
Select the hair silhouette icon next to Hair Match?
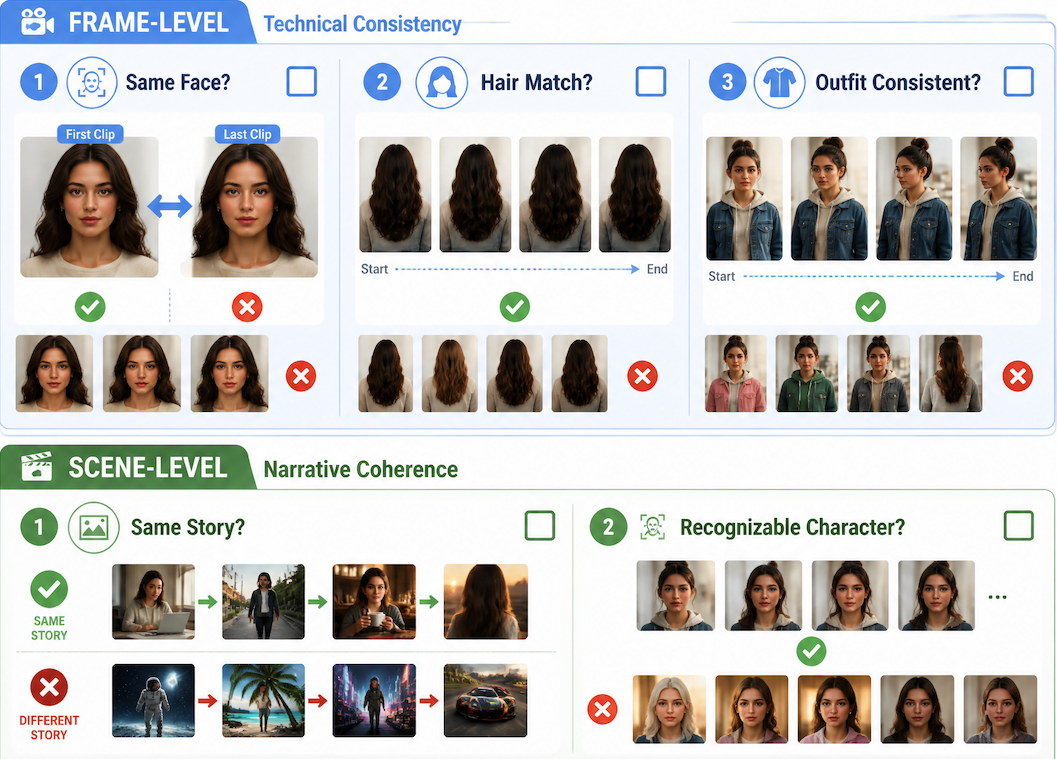coord(442,83)
